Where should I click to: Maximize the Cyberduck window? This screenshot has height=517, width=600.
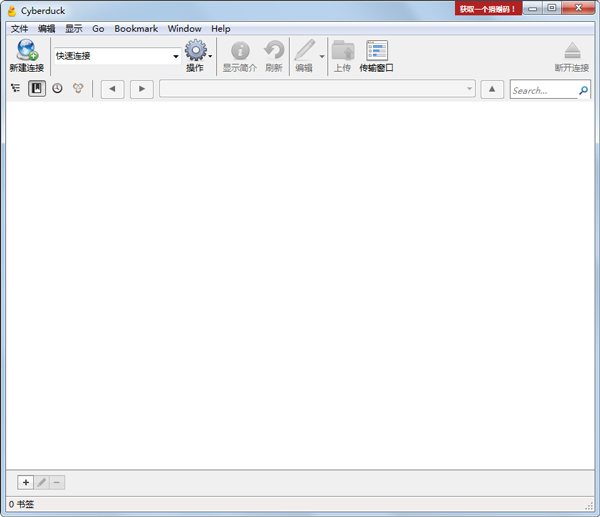tap(552, 8)
